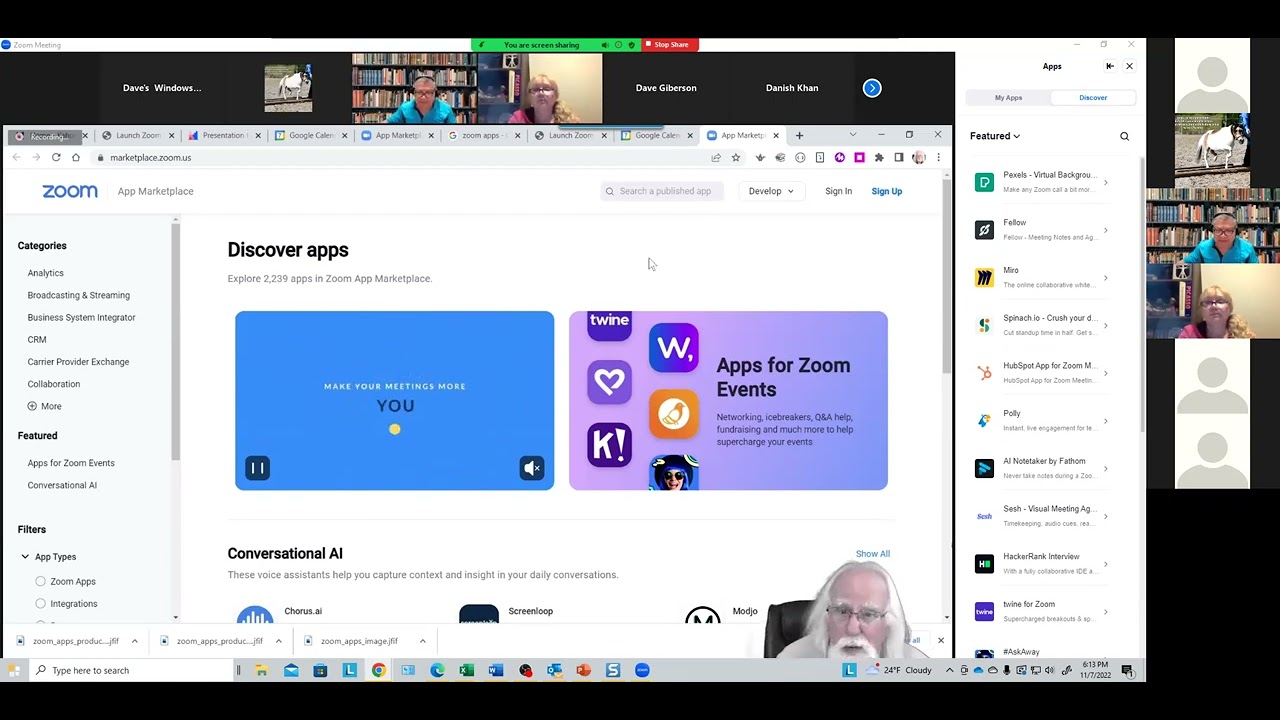The image size is (1280, 720).
Task: Open options for first zoom_apps_produc jfif download
Action: point(134,641)
